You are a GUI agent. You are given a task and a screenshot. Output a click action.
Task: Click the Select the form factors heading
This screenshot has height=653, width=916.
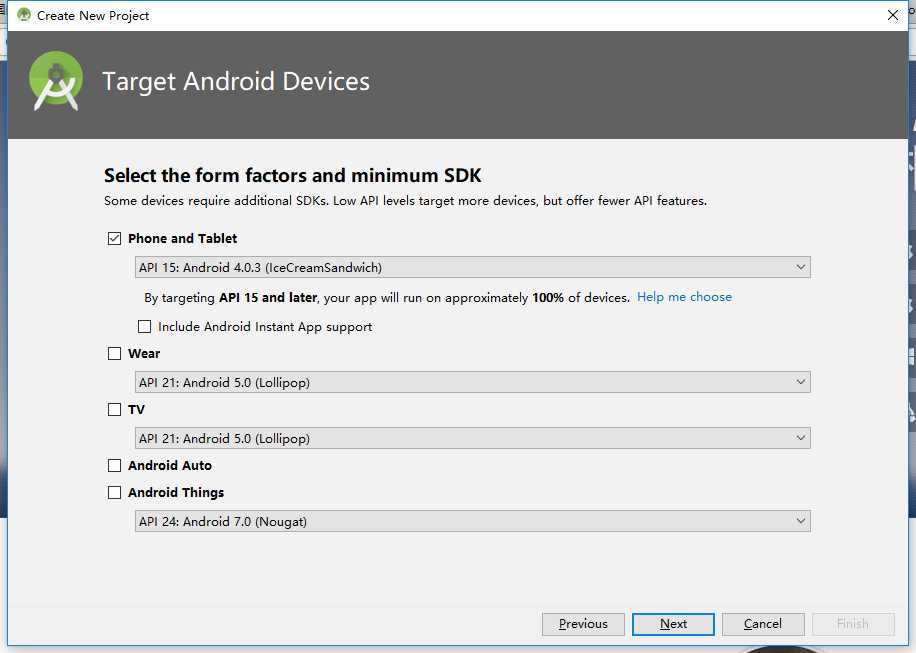[x=292, y=175]
